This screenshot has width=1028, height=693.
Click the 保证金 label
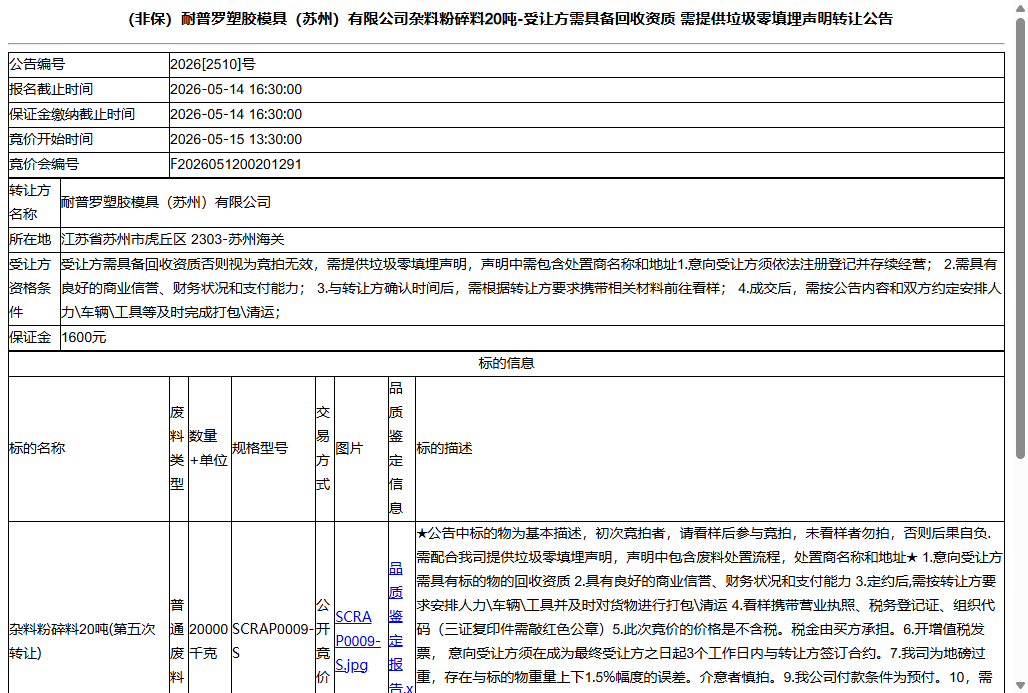click(30, 338)
